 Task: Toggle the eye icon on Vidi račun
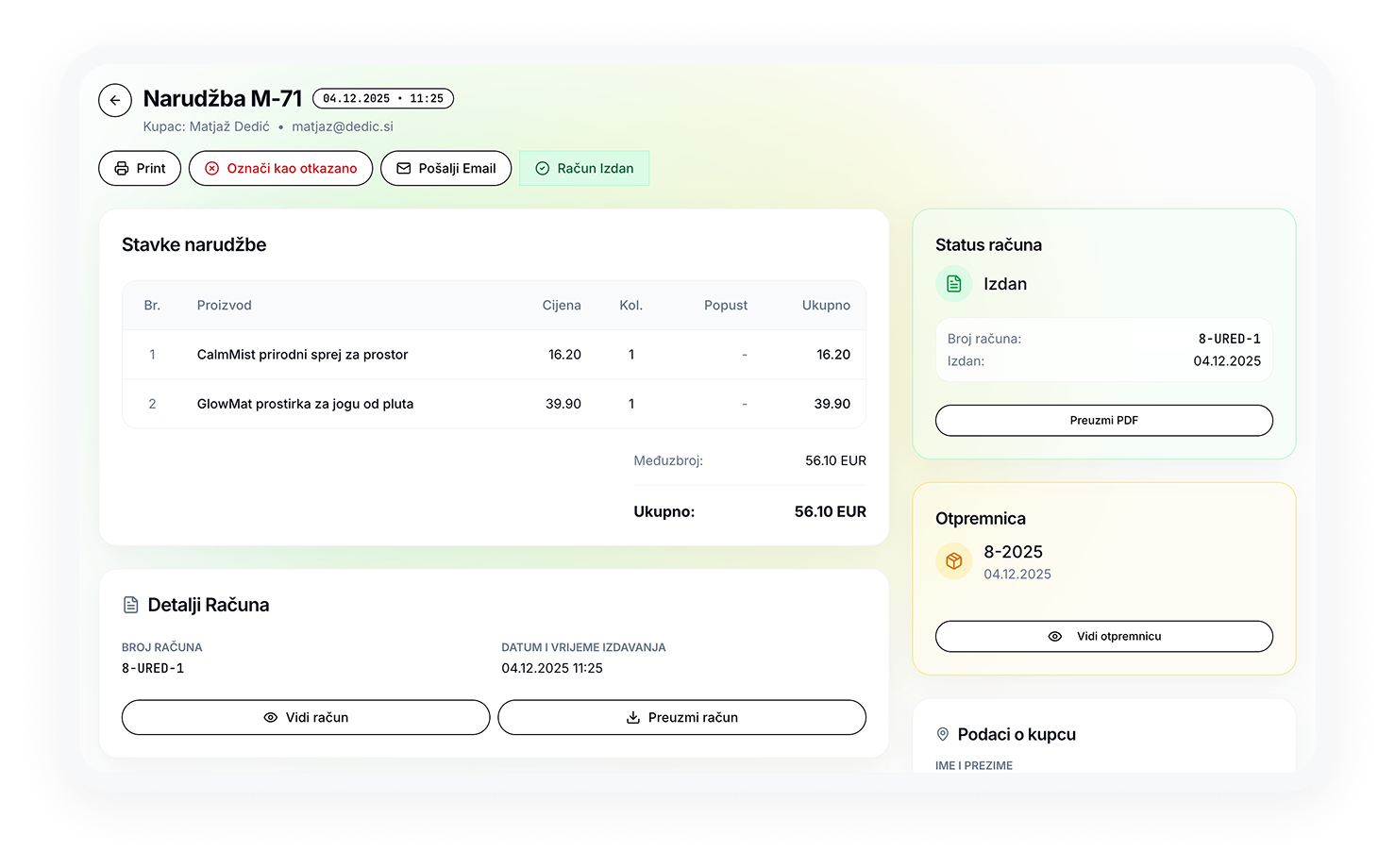(x=269, y=717)
